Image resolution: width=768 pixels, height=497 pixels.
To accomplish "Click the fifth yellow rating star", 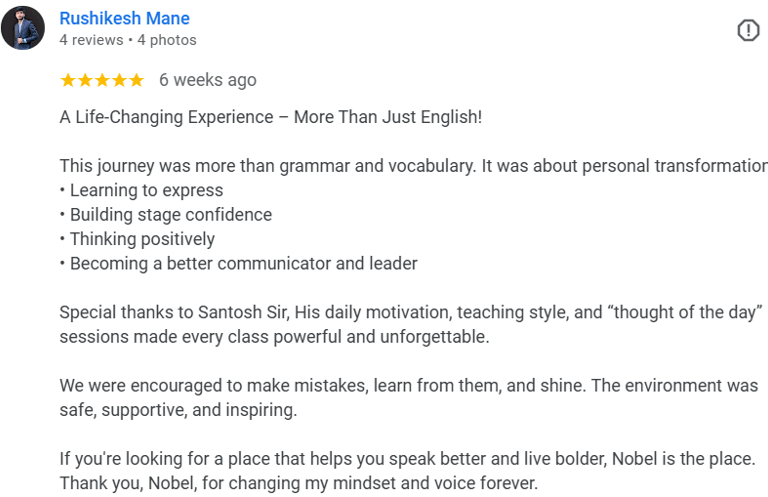I will [x=136, y=80].
